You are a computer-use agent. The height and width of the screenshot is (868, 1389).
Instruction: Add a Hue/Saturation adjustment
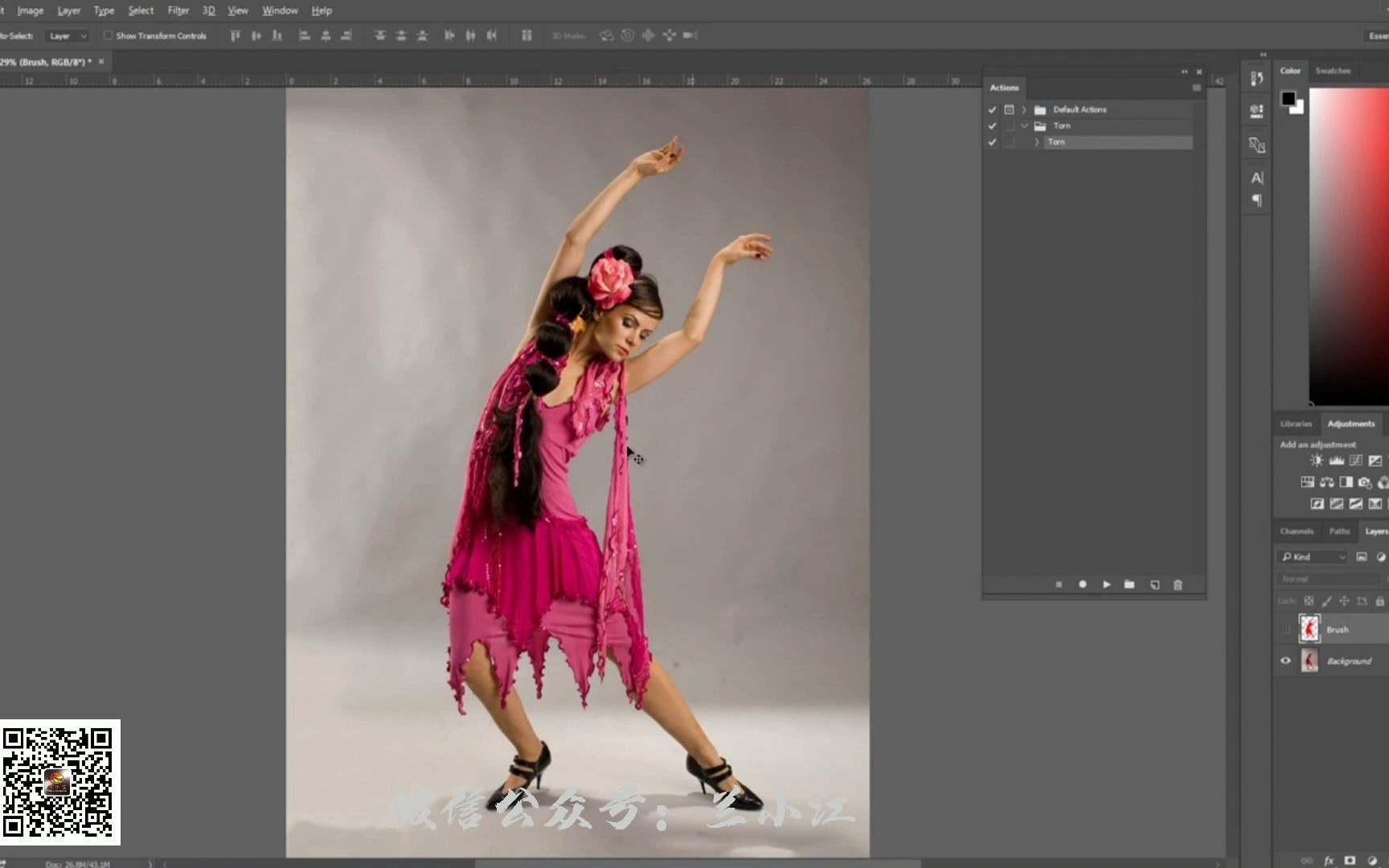1308,482
